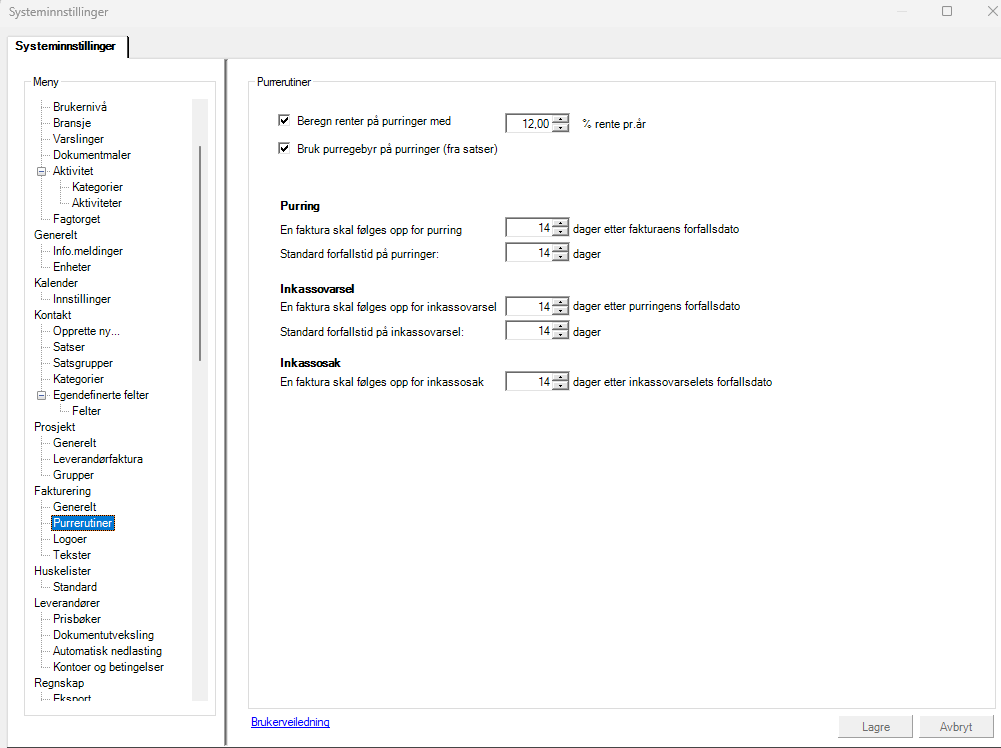The width and height of the screenshot is (1001, 748).
Task: Select Grupper under Prosjekt
Action: point(73,475)
